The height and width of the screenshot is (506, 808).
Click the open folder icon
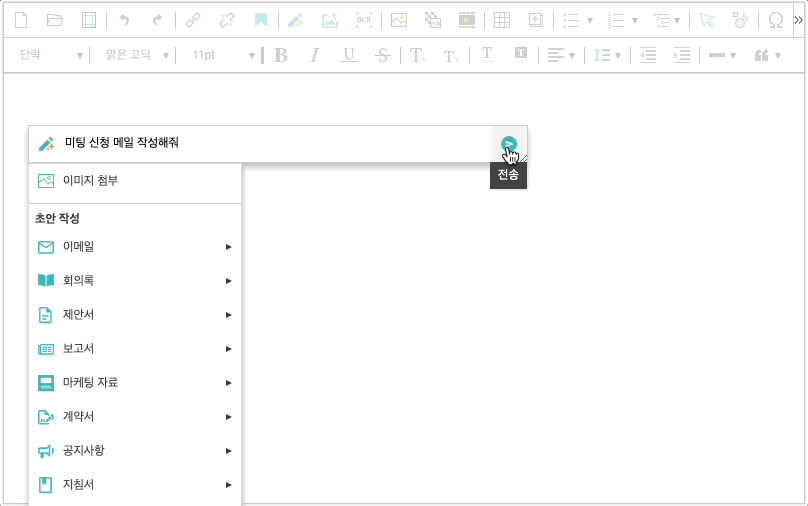tap(55, 20)
